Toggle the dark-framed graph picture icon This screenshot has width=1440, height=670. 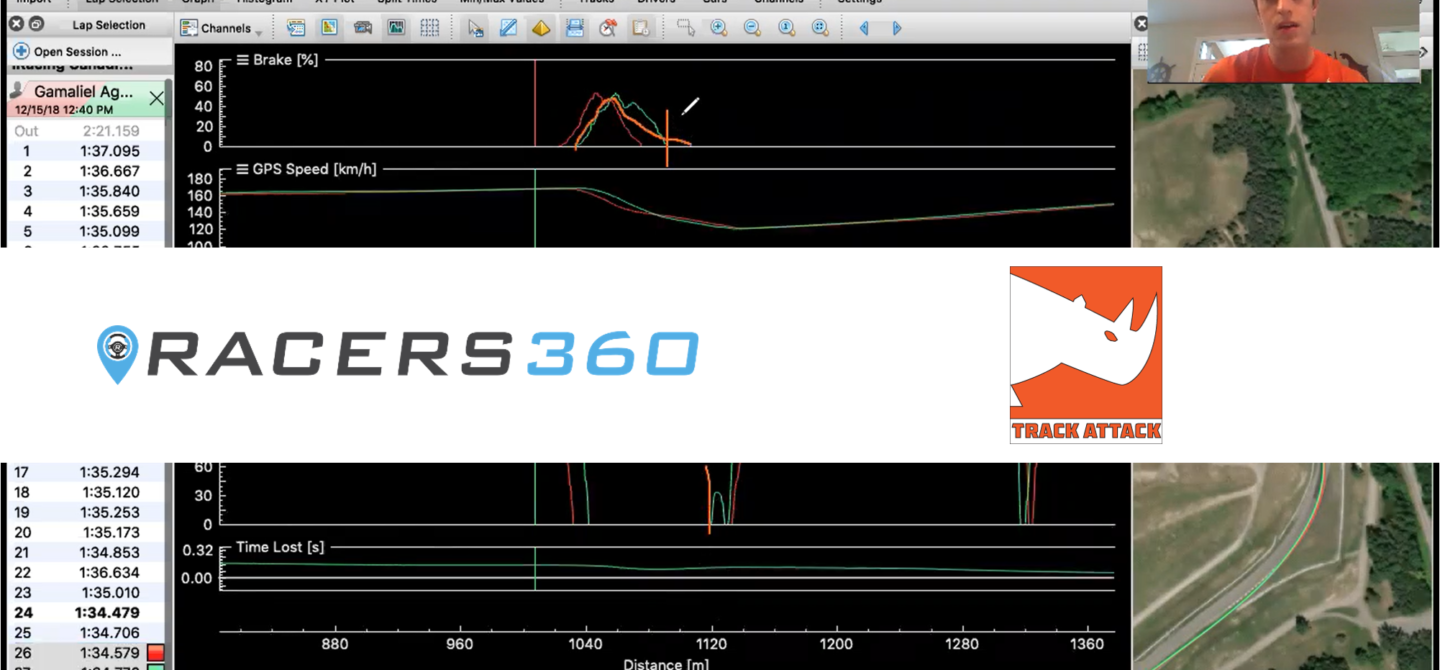396,28
